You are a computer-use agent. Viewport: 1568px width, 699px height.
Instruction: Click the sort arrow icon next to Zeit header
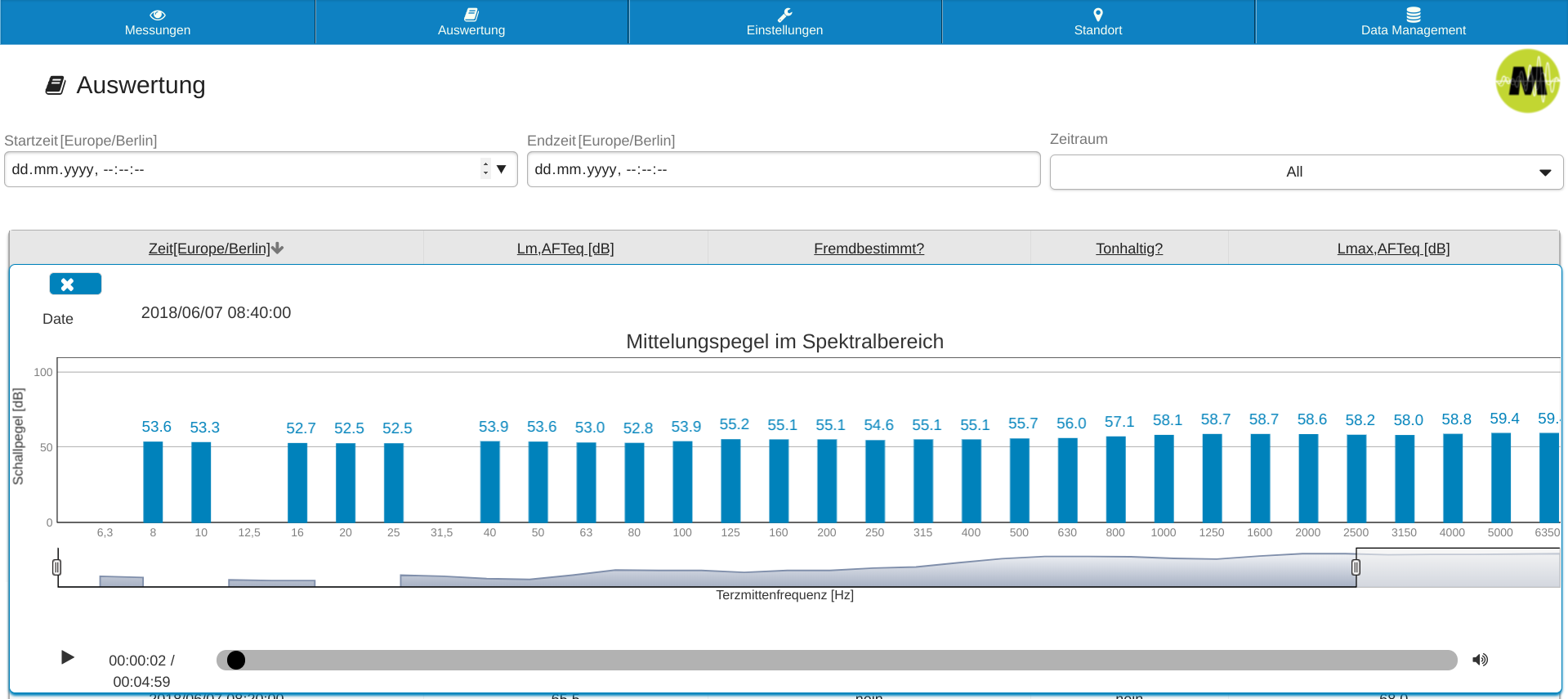coord(278,249)
